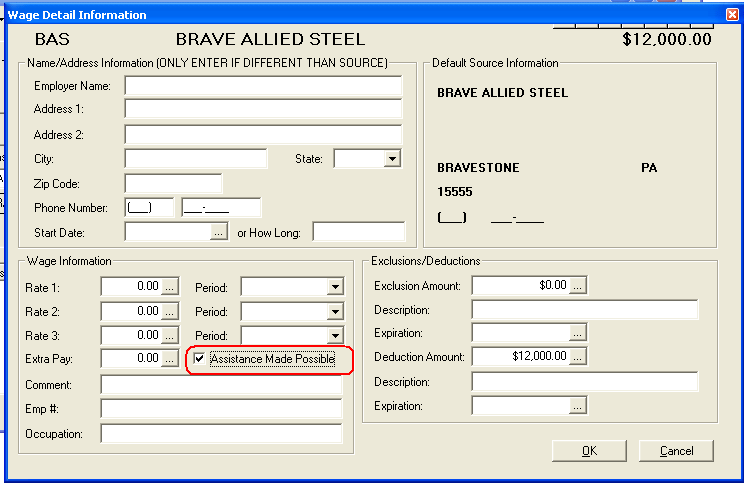Focus the Exclusion Amount field
This screenshot has height=483, width=744.
point(521,286)
